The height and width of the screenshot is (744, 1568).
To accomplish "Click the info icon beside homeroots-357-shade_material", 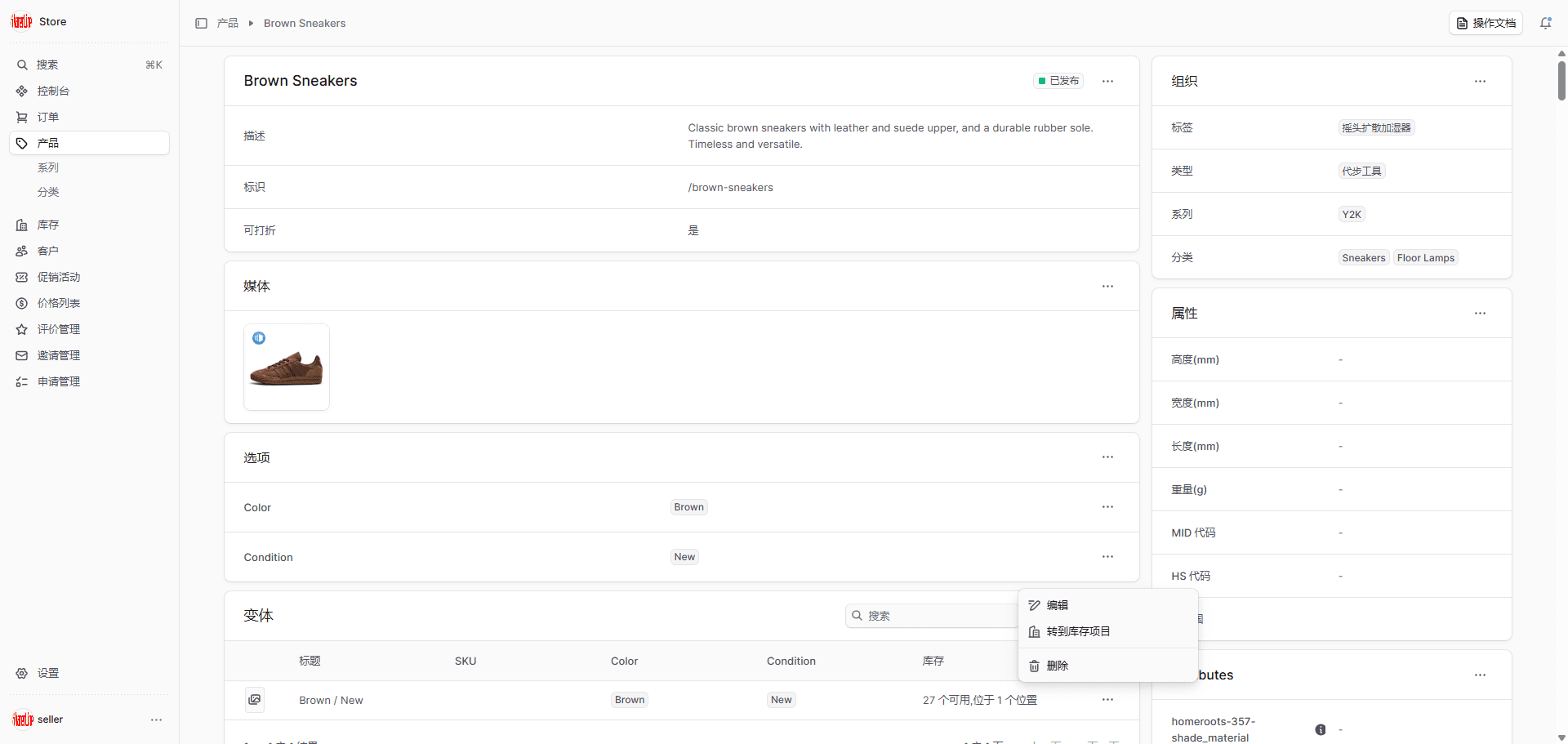I will pos(1320,729).
